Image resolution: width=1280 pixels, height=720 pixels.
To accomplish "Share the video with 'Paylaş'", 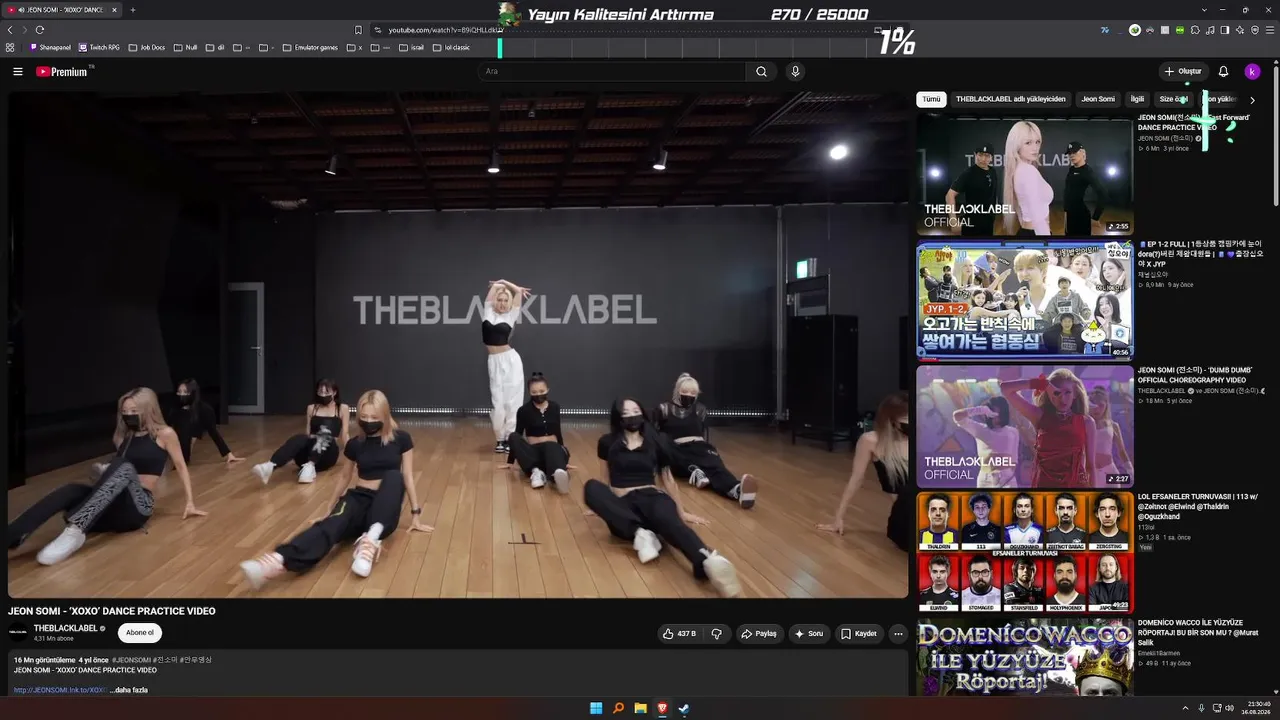I will 759,633.
